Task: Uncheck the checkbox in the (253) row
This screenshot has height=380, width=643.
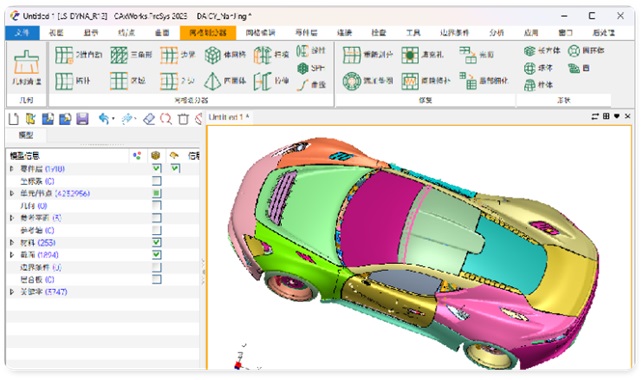Action: (x=156, y=242)
